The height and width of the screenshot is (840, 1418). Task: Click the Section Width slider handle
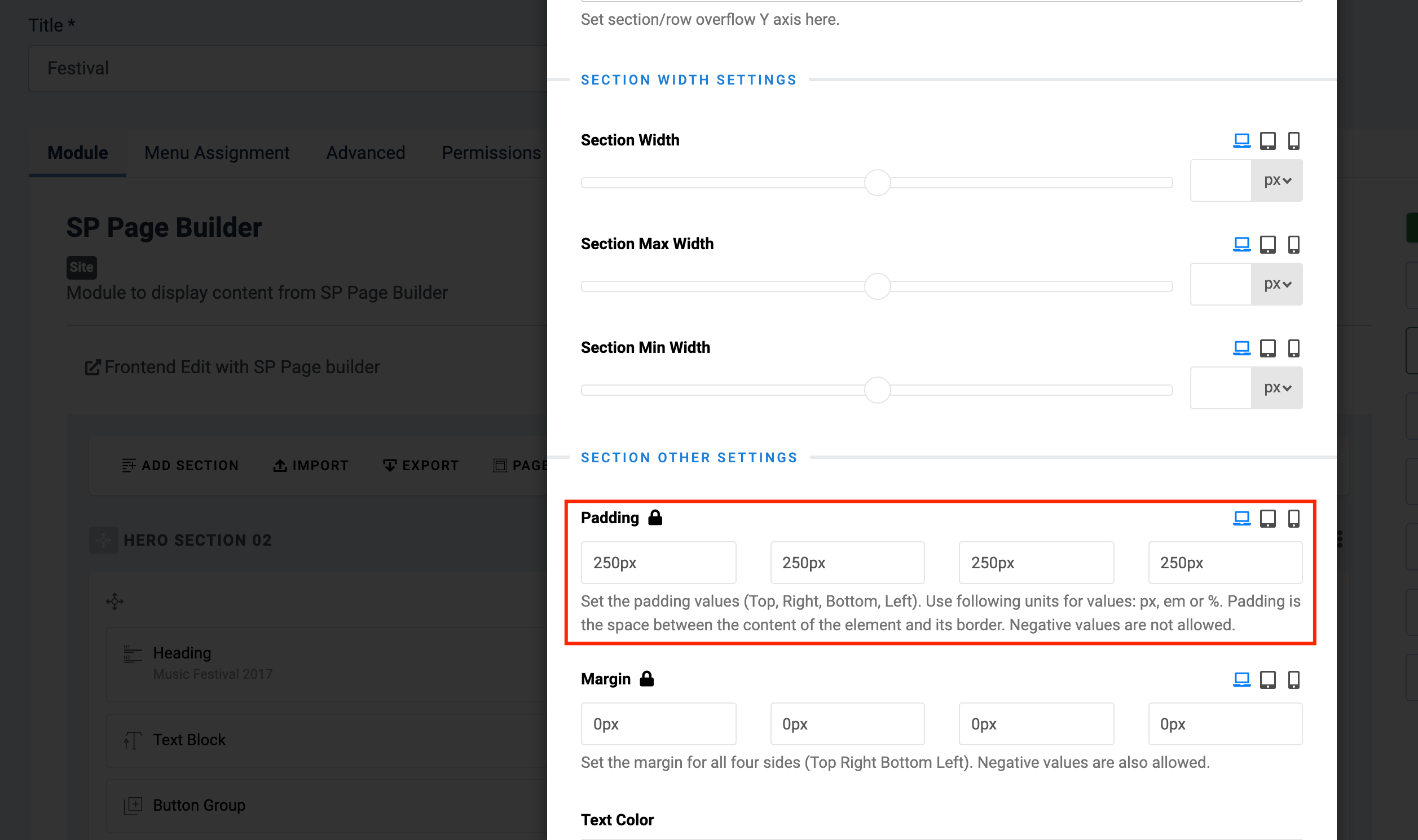(x=877, y=182)
